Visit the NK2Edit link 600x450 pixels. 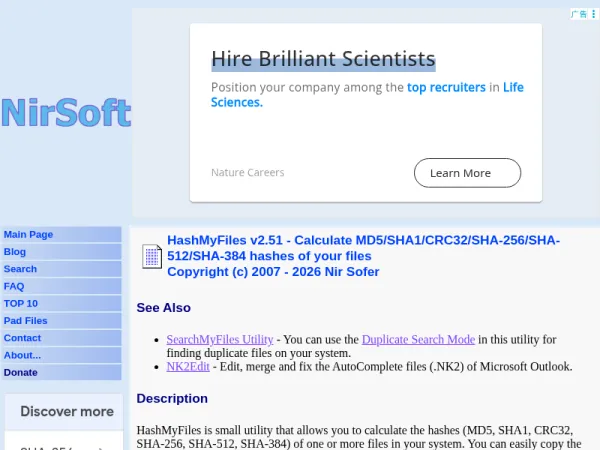188,367
